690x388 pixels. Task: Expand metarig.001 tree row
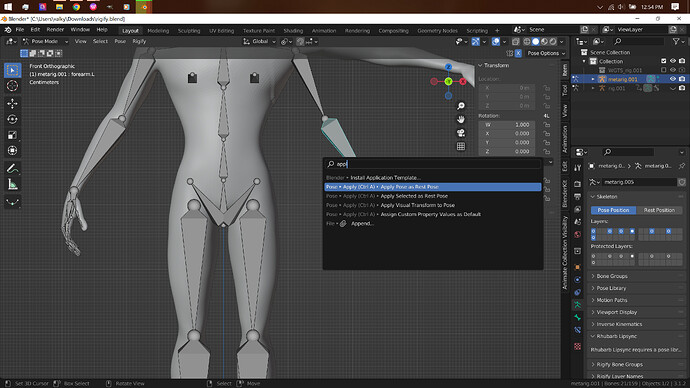coord(593,79)
